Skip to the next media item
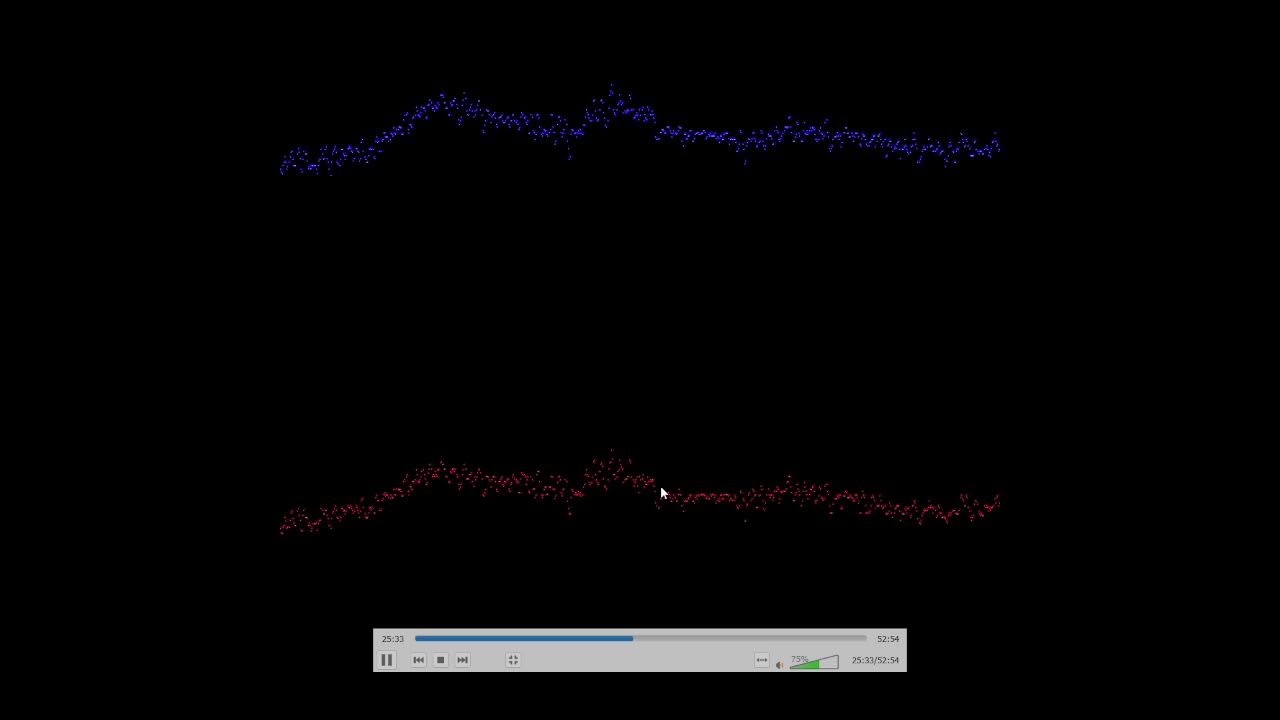The height and width of the screenshot is (720, 1280). pos(463,660)
